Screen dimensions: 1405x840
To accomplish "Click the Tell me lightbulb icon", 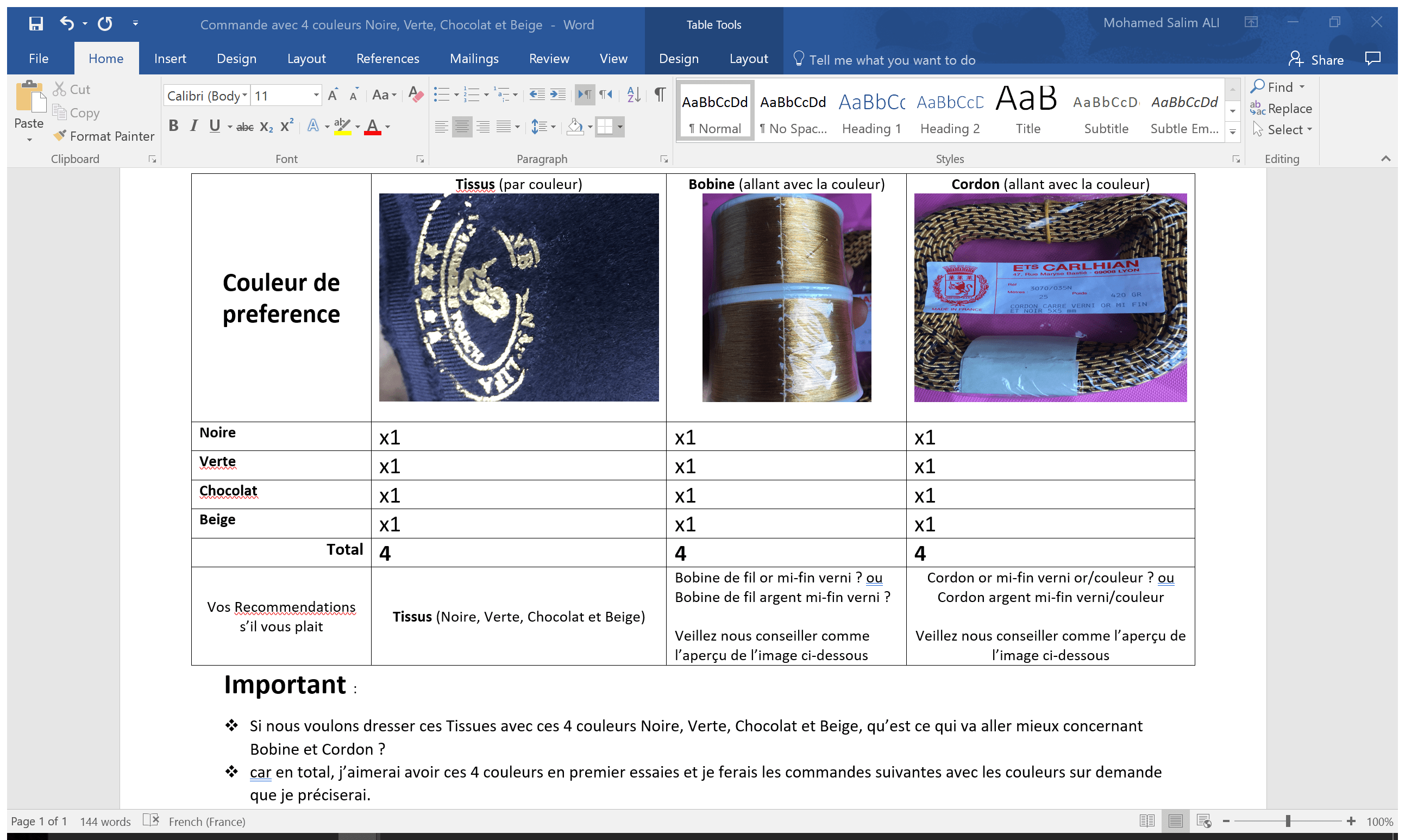I will tap(799, 59).
